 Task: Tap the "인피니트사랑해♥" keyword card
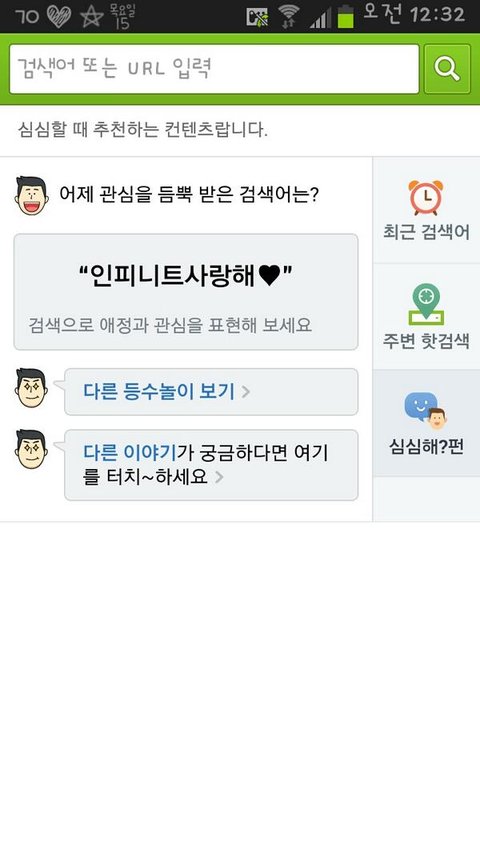186,292
